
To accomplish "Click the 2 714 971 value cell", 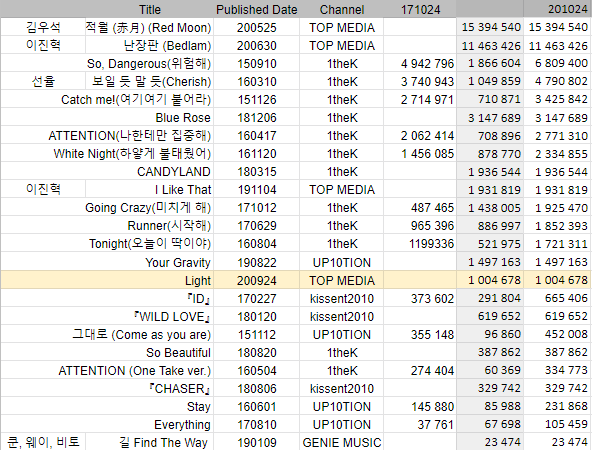I will (420, 99).
